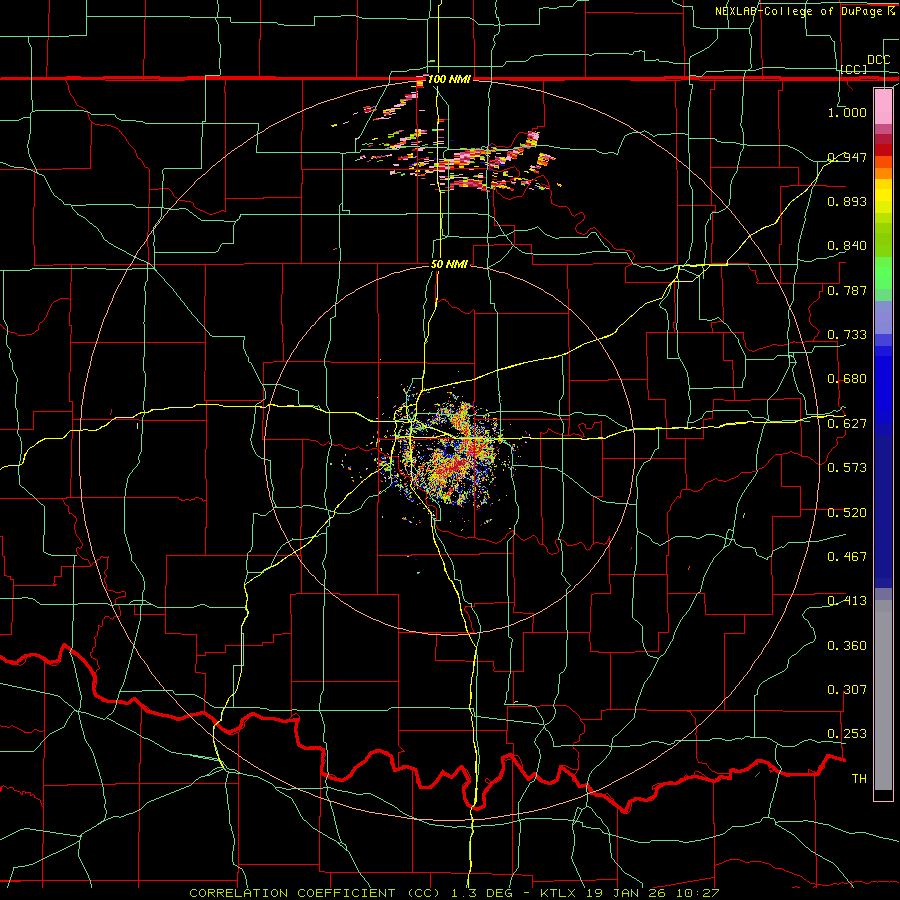The width and height of the screenshot is (900, 900).
Task: Select the 0.840 scale value
Action: tap(847, 246)
